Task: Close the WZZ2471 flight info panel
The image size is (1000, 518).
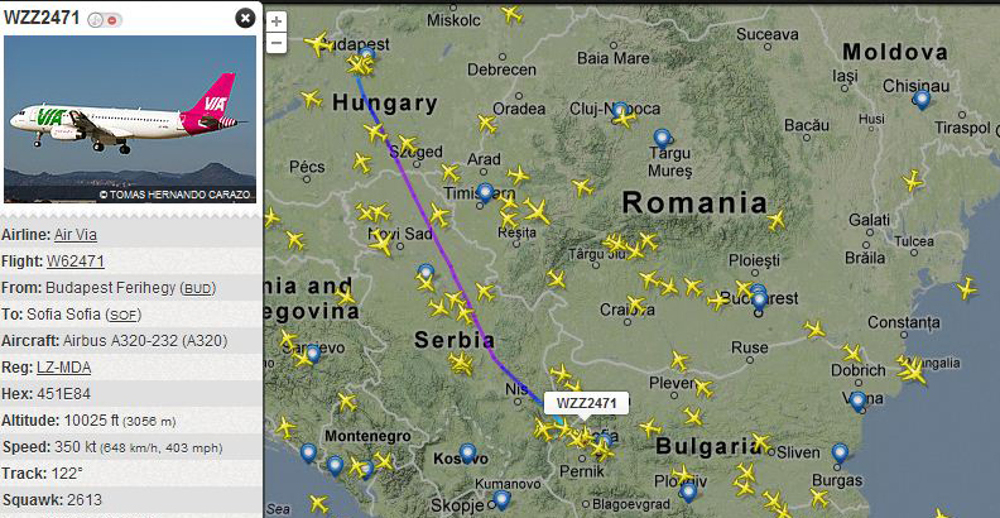Action: click(x=245, y=18)
